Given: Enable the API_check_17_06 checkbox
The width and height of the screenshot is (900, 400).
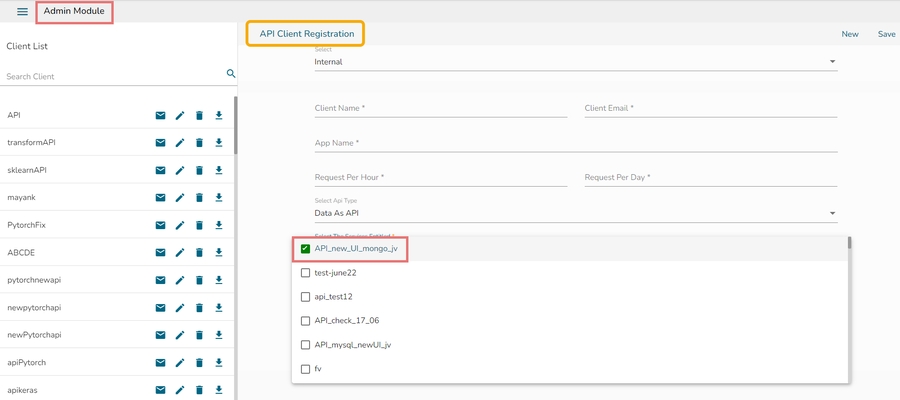Looking at the screenshot, I should coord(306,321).
